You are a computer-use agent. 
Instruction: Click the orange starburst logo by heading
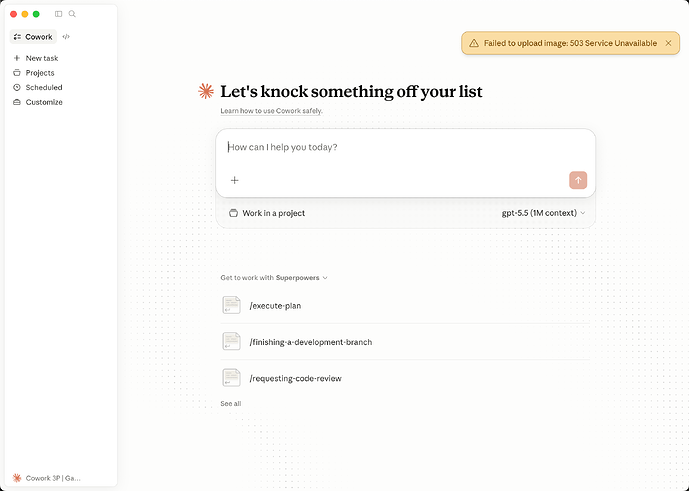(206, 91)
